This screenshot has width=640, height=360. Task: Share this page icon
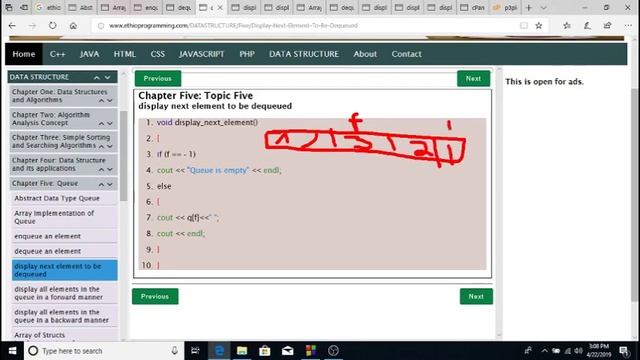[x=608, y=25]
